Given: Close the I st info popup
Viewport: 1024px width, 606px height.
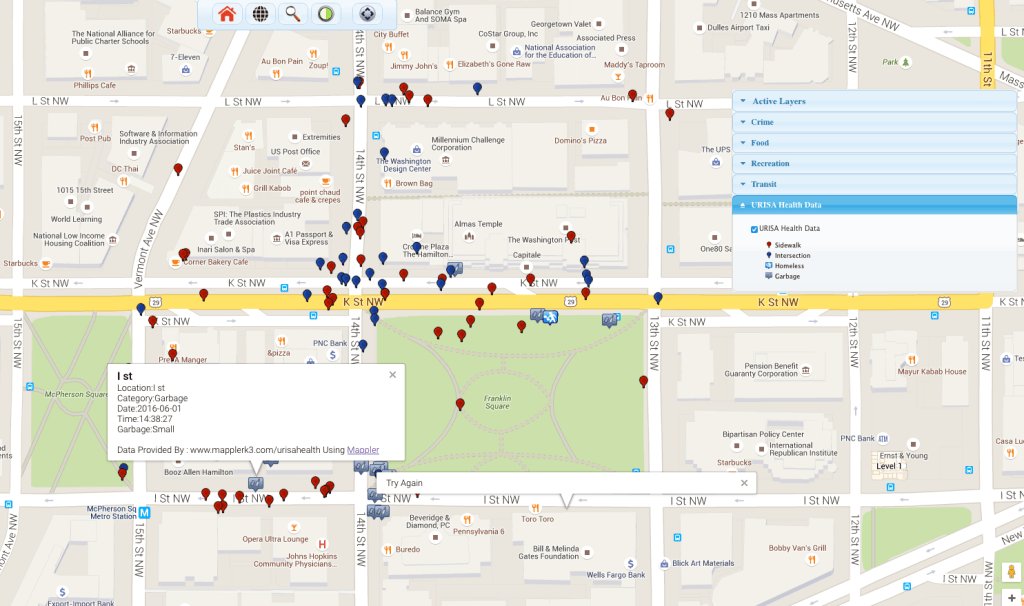Looking at the screenshot, I should [x=392, y=374].
